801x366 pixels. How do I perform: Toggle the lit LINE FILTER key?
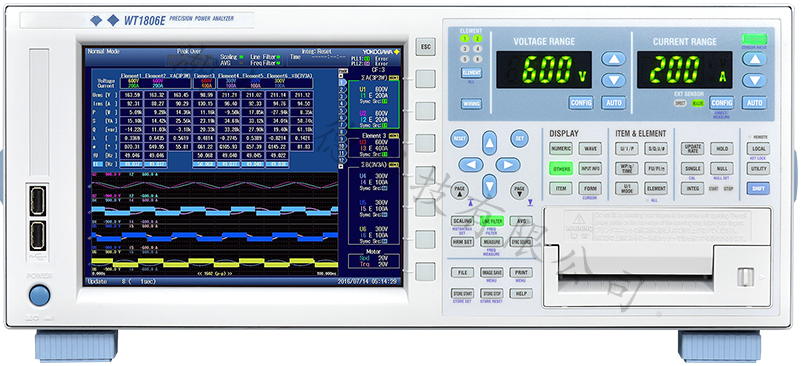491,221
